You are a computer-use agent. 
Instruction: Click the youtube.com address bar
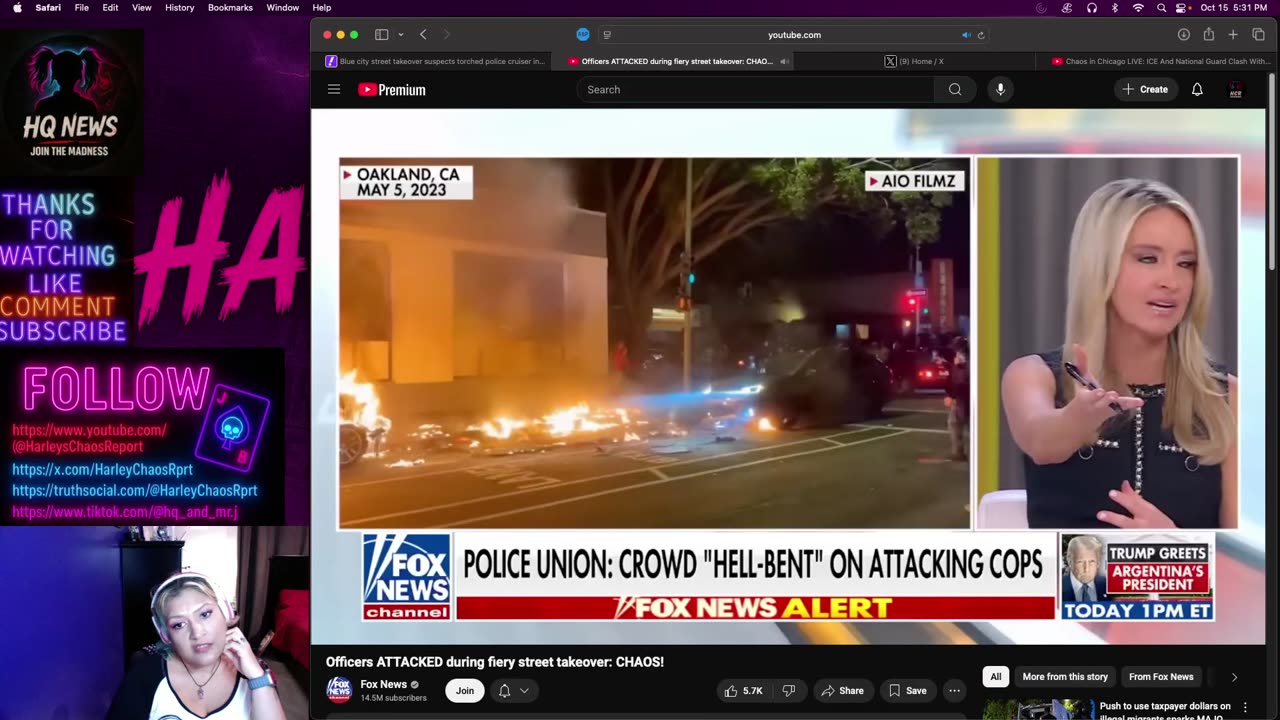tap(794, 34)
